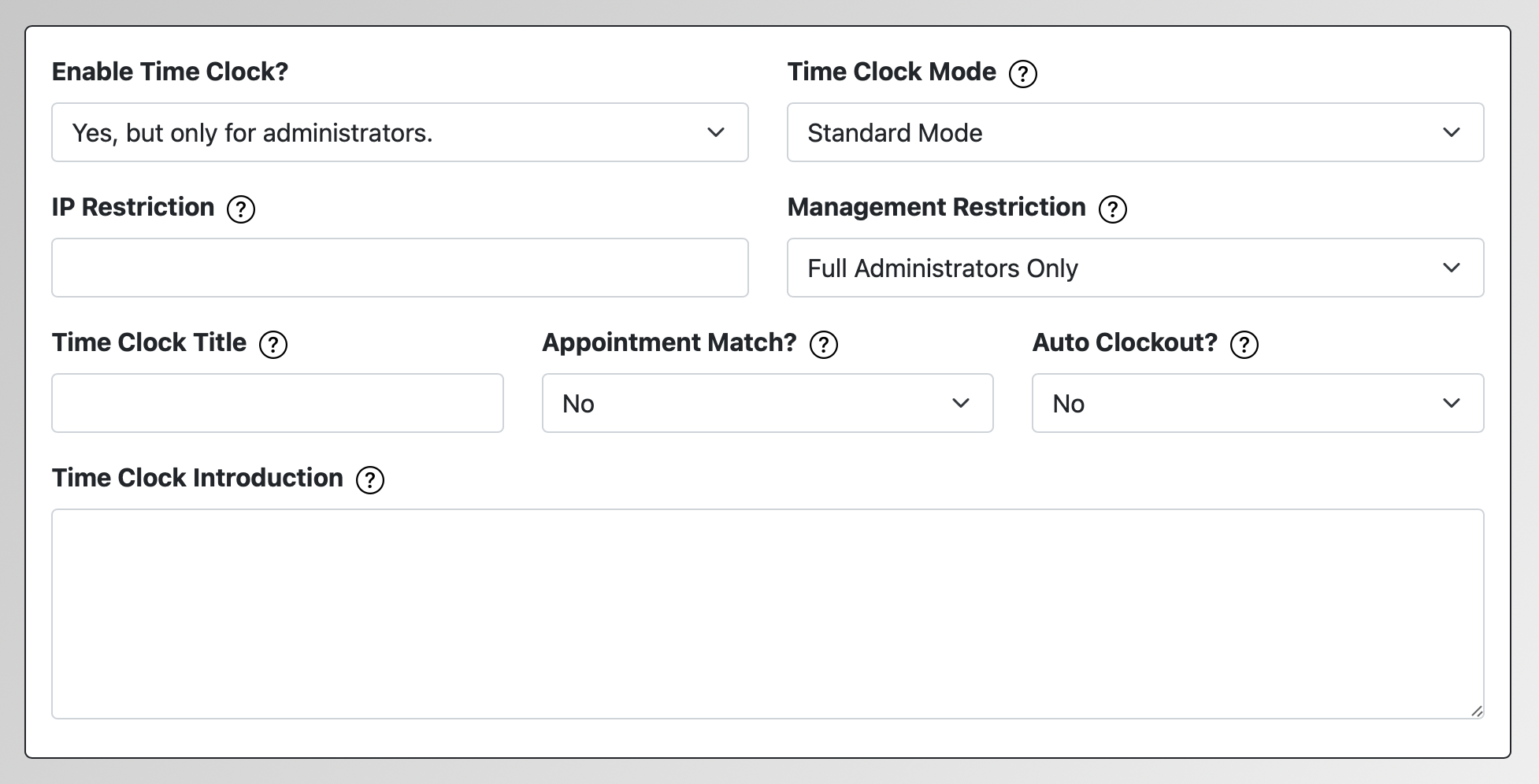The image size is (1539, 784).
Task: Click help icon next to Time Clock Mode
Action: (1022, 74)
